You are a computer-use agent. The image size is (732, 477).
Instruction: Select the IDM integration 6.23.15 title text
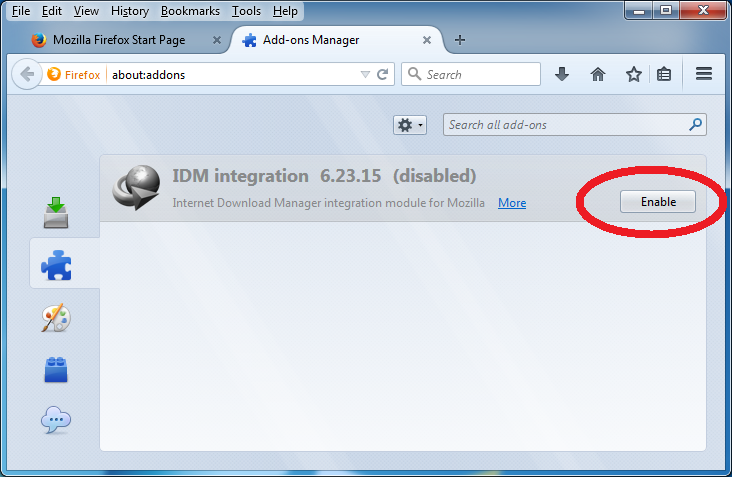coord(277,176)
